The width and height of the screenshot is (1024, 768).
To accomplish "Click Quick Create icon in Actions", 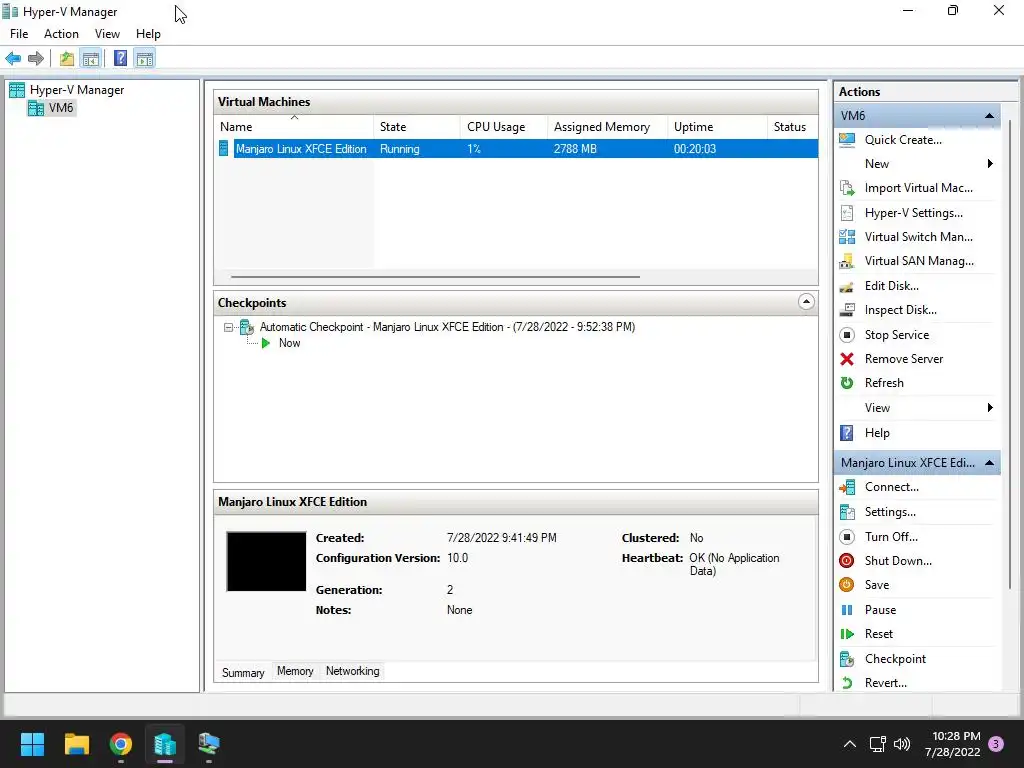I will 847,140.
